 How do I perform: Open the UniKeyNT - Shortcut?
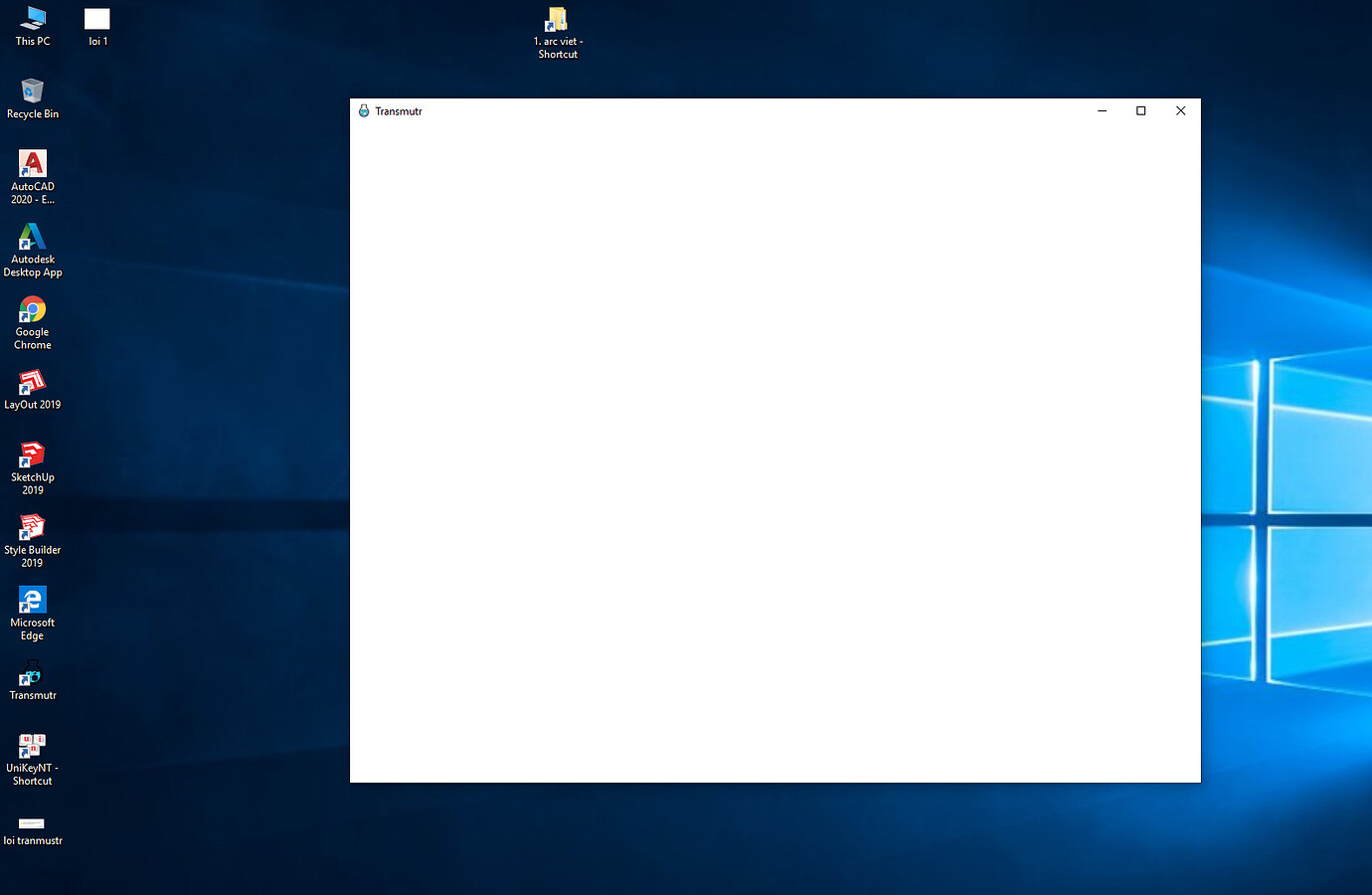pyautogui.click(x=32, y=746)
